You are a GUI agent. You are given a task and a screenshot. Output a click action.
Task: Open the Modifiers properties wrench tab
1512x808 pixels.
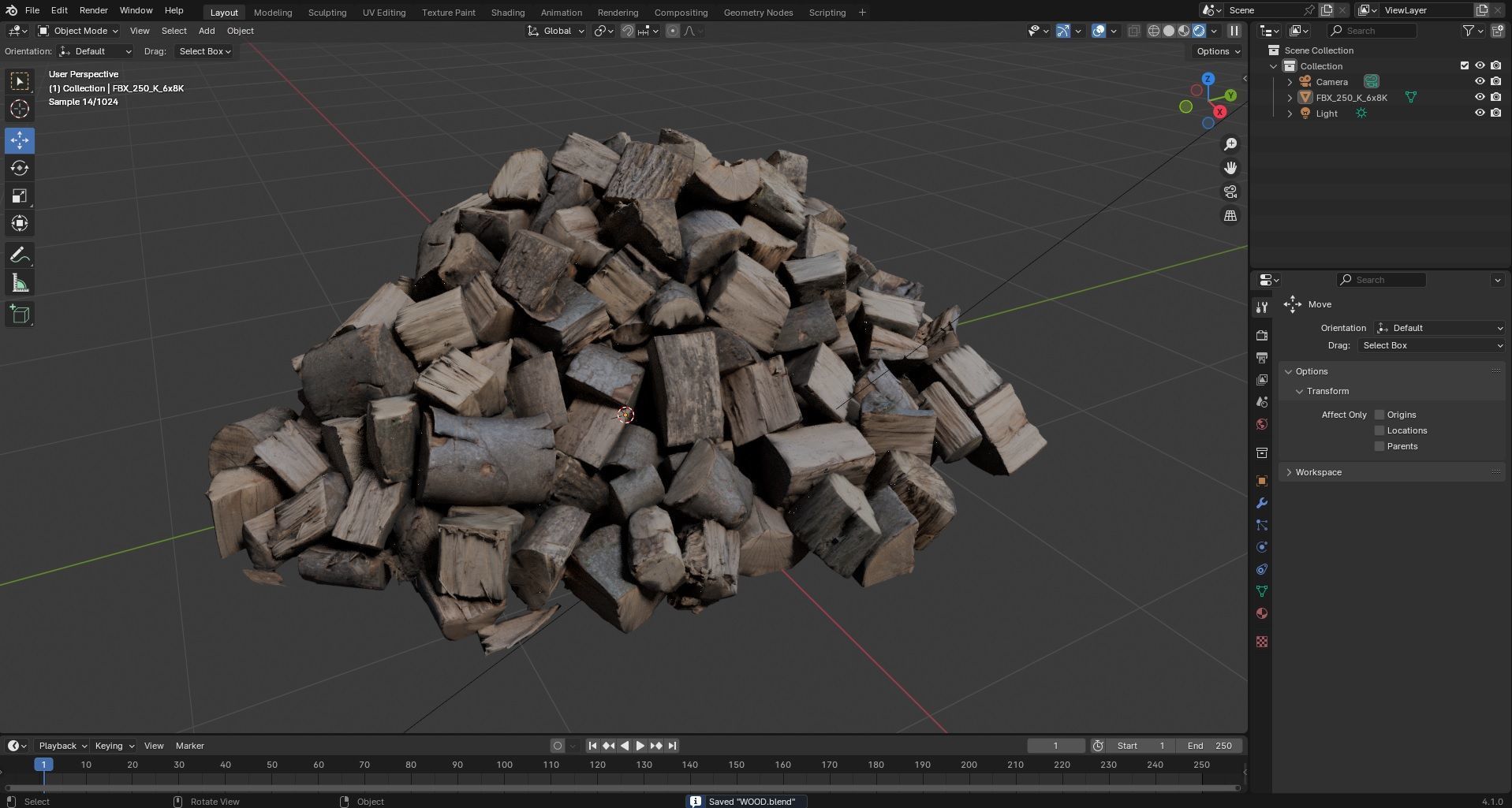point(1261,503)
